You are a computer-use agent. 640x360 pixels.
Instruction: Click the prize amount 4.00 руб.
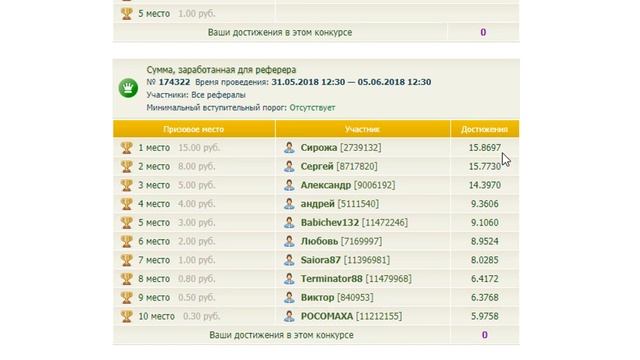pos(196,204)
